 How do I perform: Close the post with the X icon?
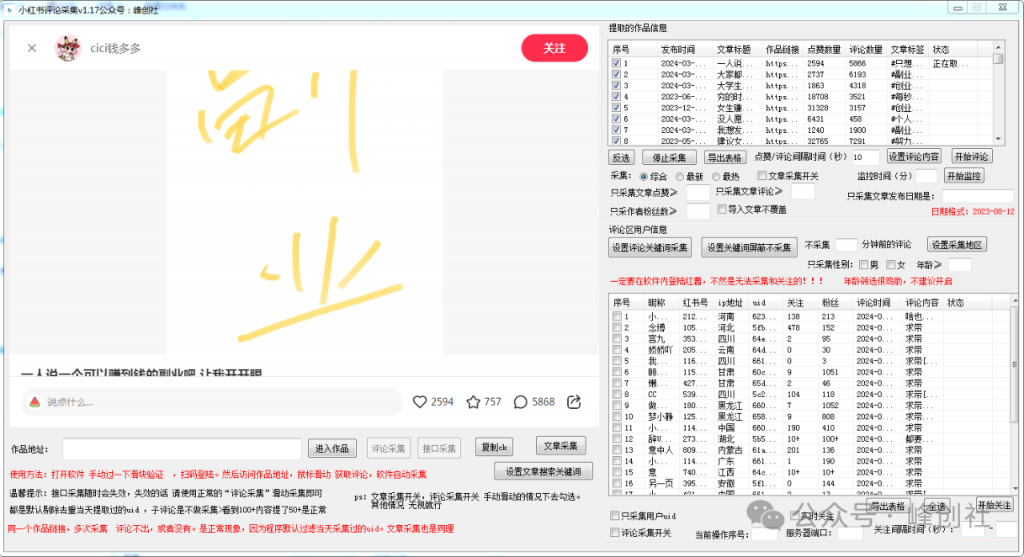tap(31, 48)
